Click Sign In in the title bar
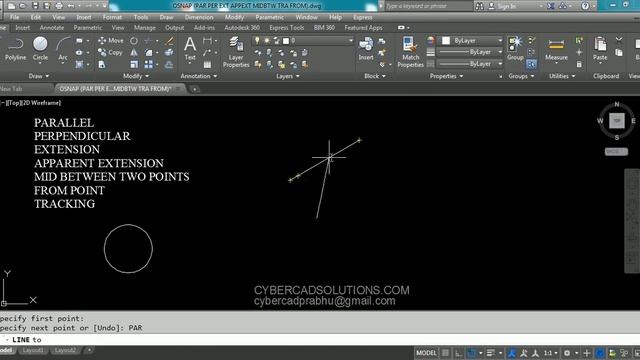The height and width of the screenshot is (360, 640). pos(503,6)
